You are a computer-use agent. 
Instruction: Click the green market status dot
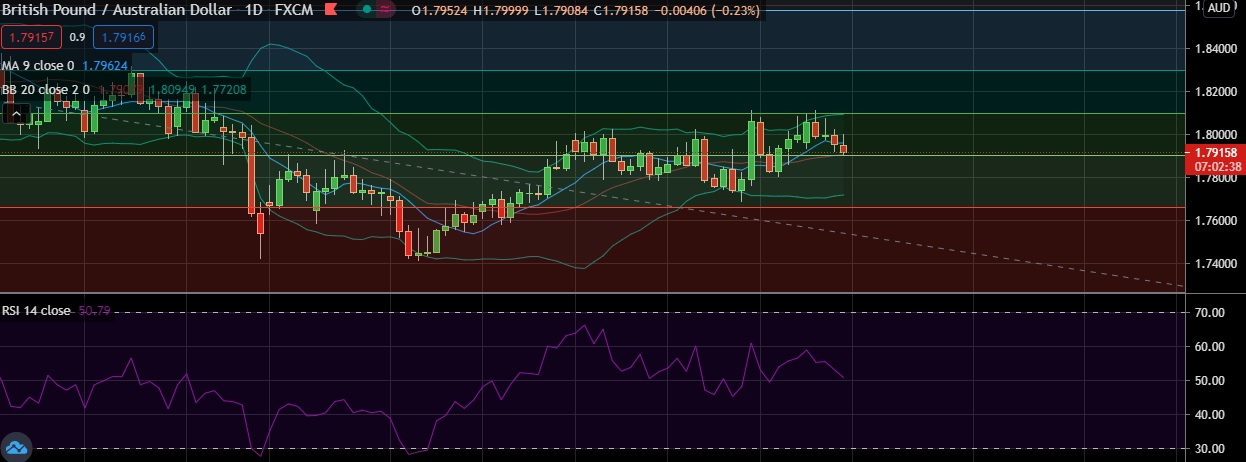coord(368,10)
